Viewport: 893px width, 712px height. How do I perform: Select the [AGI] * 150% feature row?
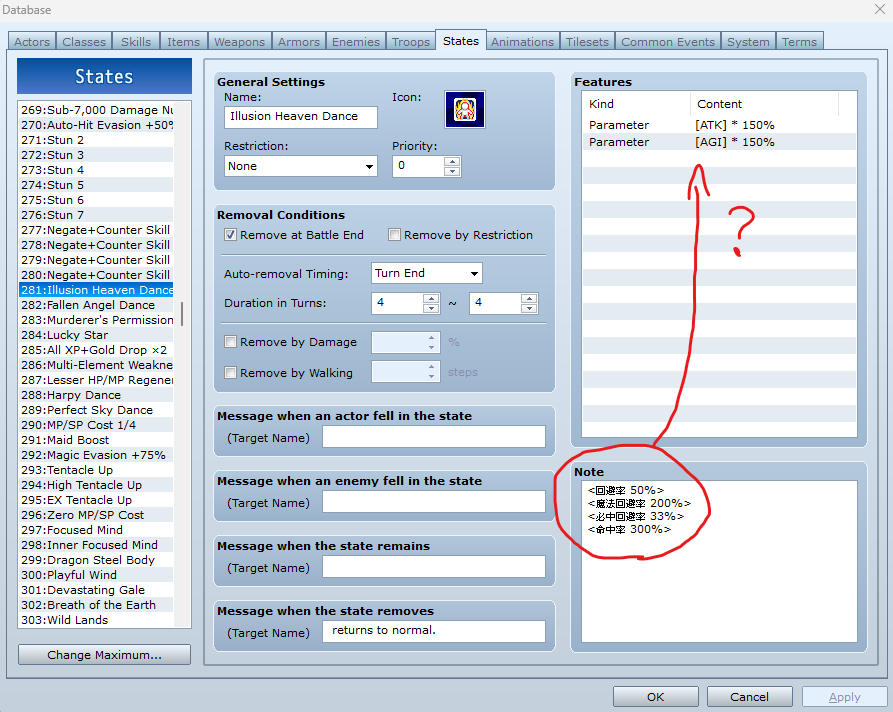(719, 142)
